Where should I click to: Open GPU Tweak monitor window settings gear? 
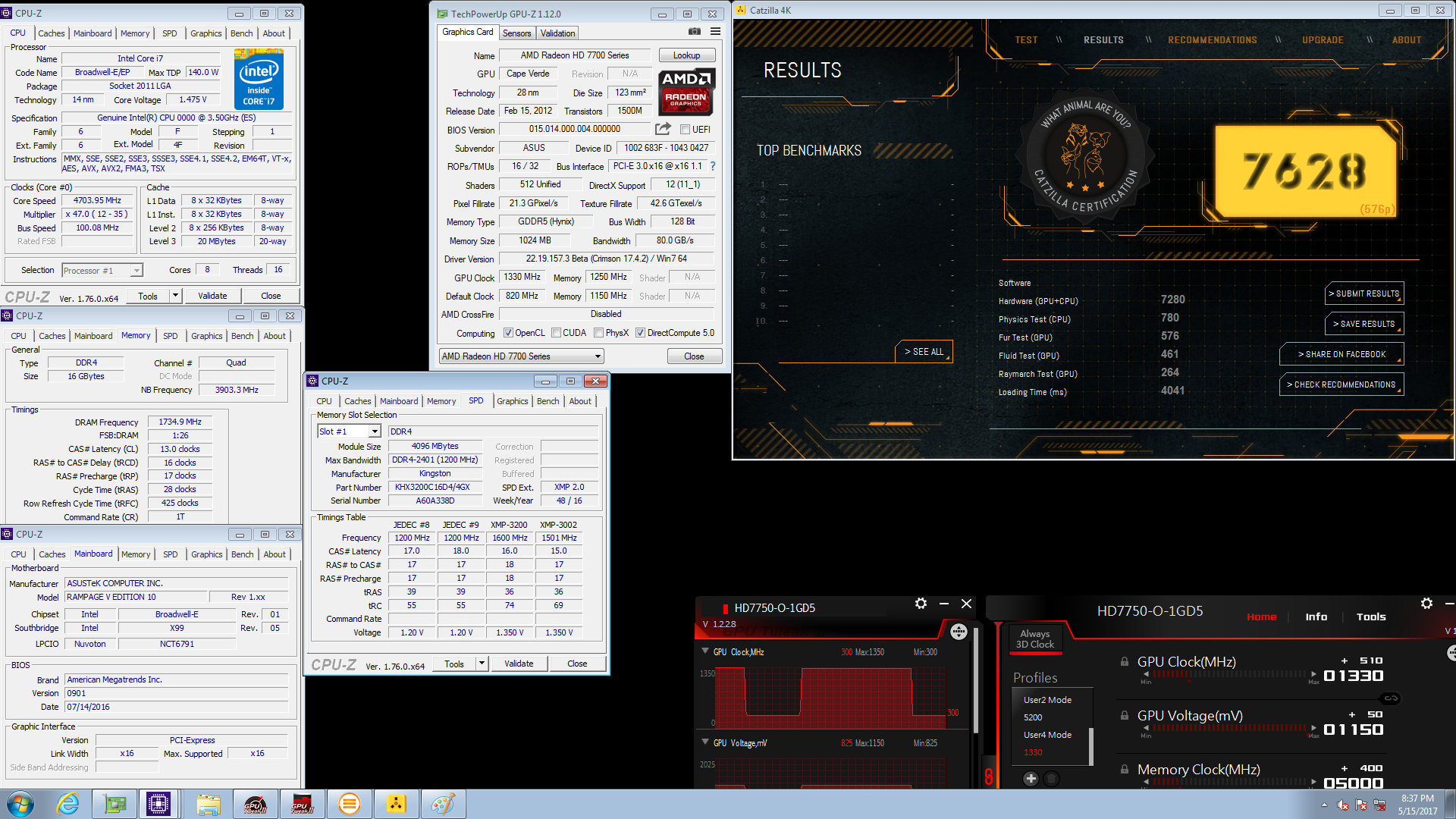(921, 604)
